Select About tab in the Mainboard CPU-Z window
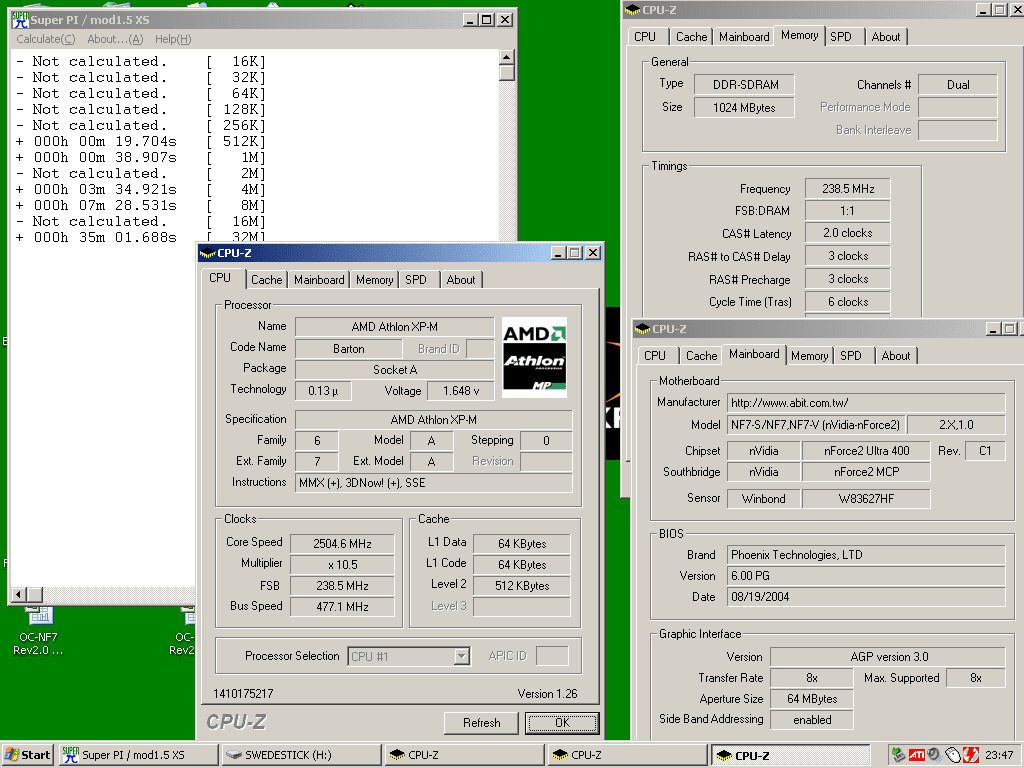The height and width of the screenshot is (768, 1024). point(895,356)
